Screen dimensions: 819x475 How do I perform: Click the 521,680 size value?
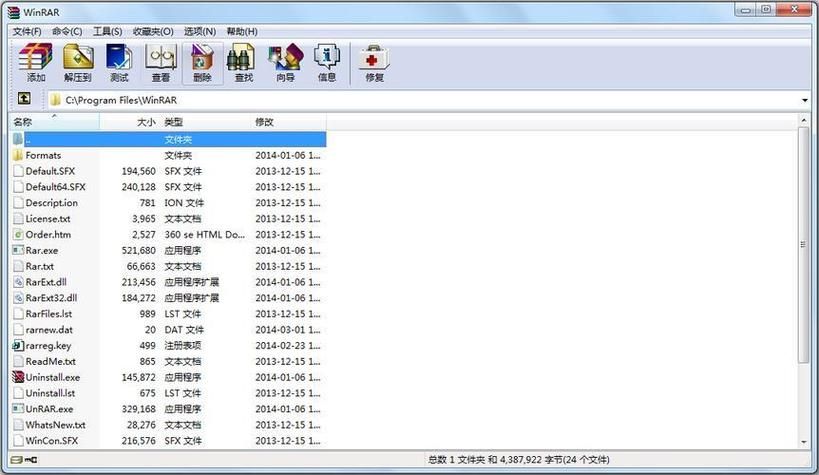point(138,250)
